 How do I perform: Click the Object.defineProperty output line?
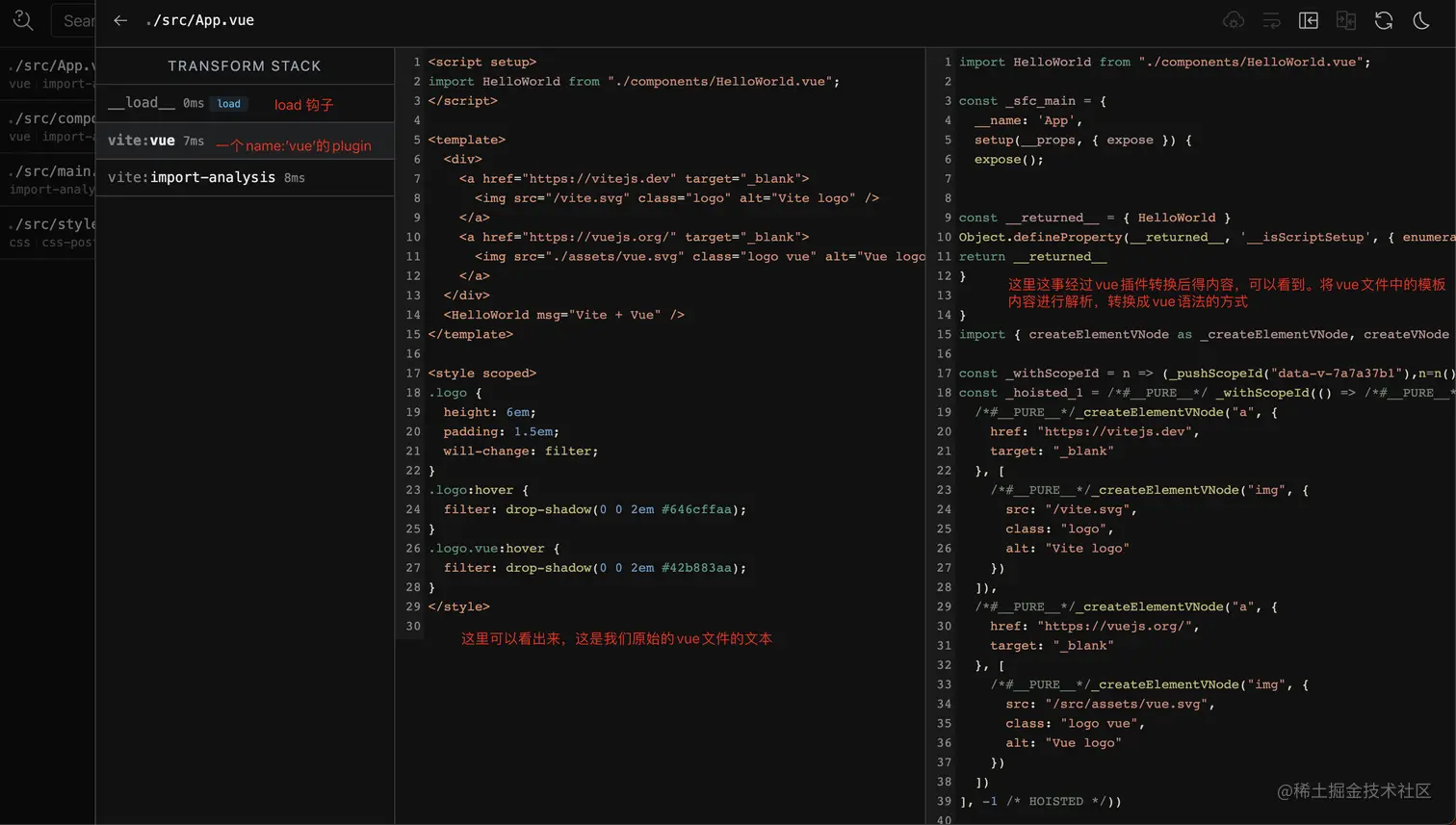[x=1208, y=237]
